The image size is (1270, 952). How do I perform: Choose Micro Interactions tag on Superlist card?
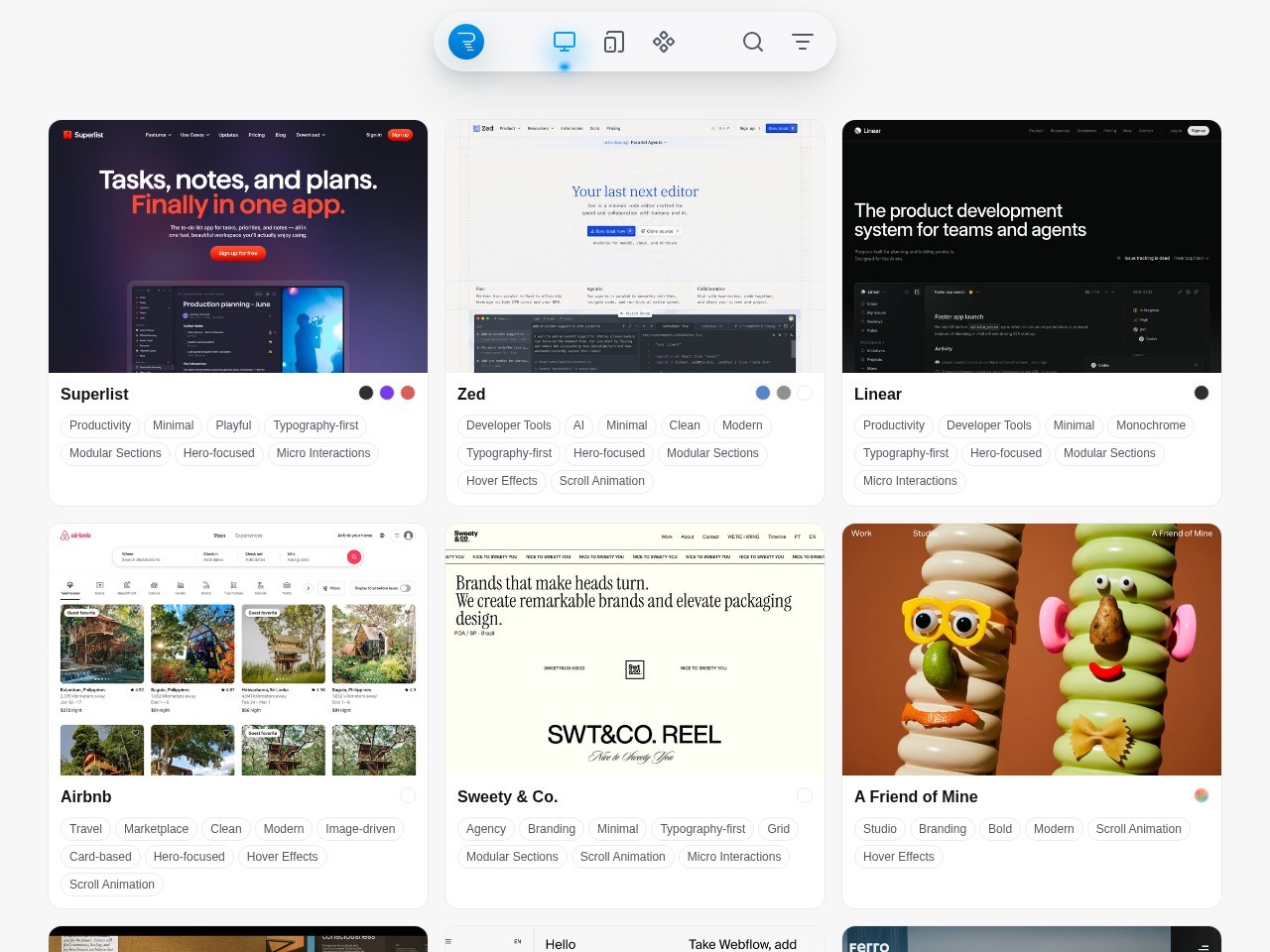[323, 453]
